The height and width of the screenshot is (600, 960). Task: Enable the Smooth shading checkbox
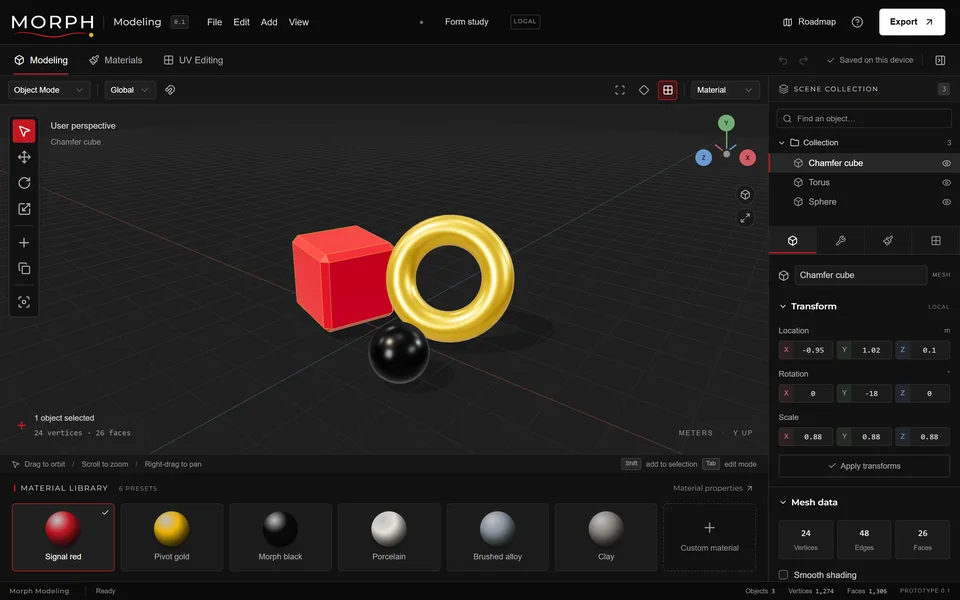[x=783, y=574]
